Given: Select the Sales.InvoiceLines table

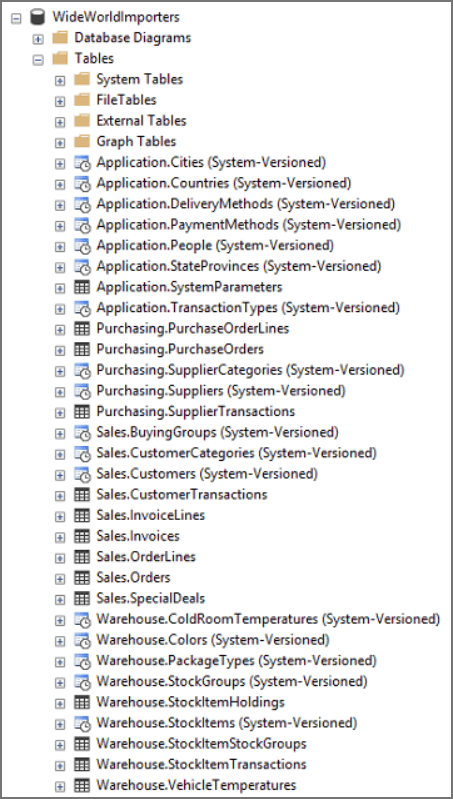Looking at the screenshot, I should pyautogui.click(x=151, y=515).
